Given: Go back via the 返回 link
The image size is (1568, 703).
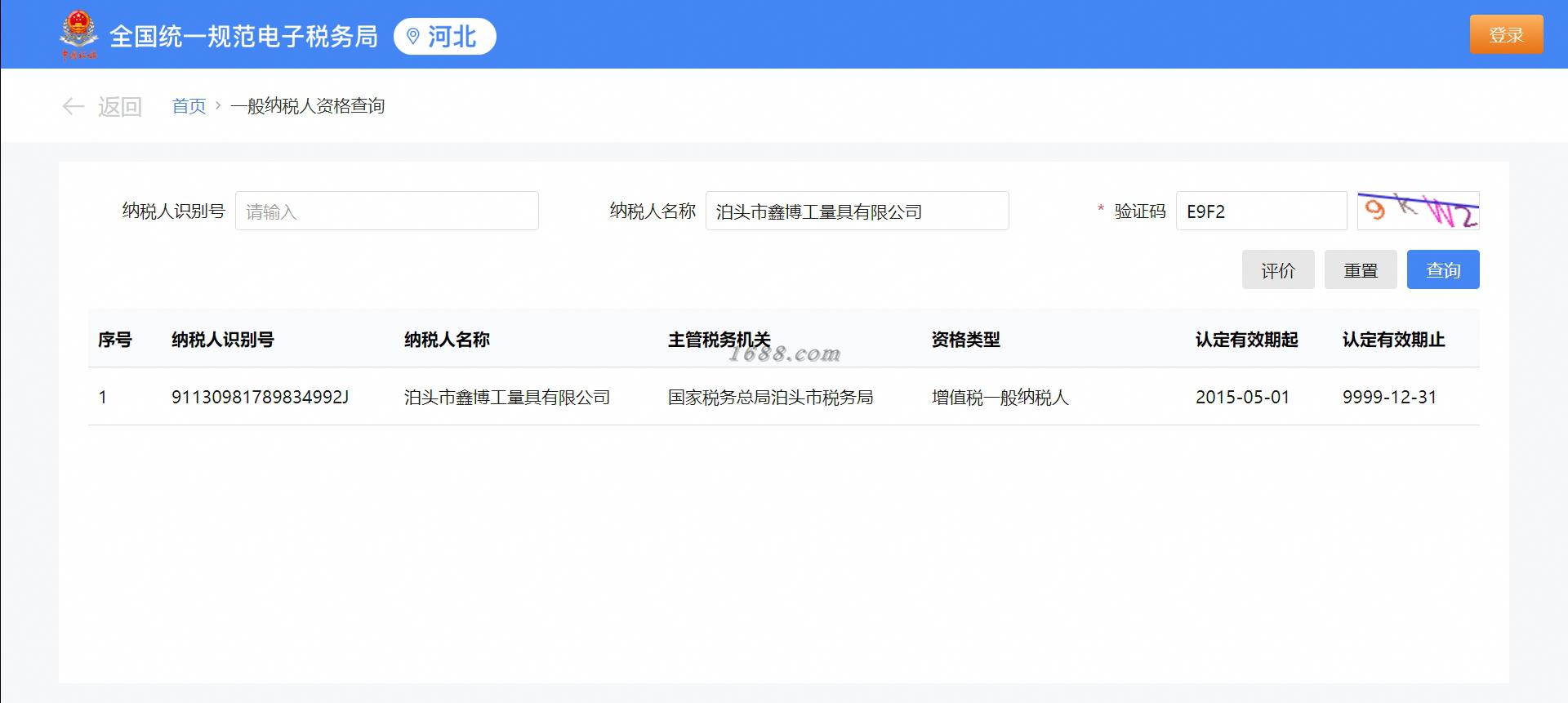Looking at the screenshot, I should [120, 106].
